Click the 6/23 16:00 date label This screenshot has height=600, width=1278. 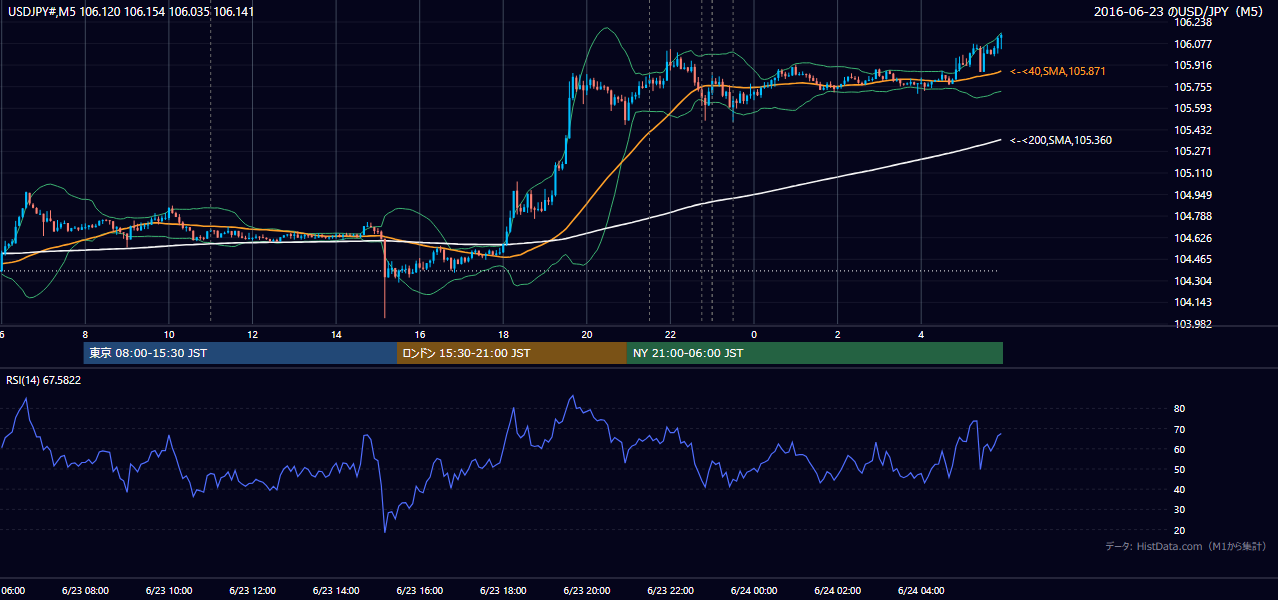pos(420,591)
